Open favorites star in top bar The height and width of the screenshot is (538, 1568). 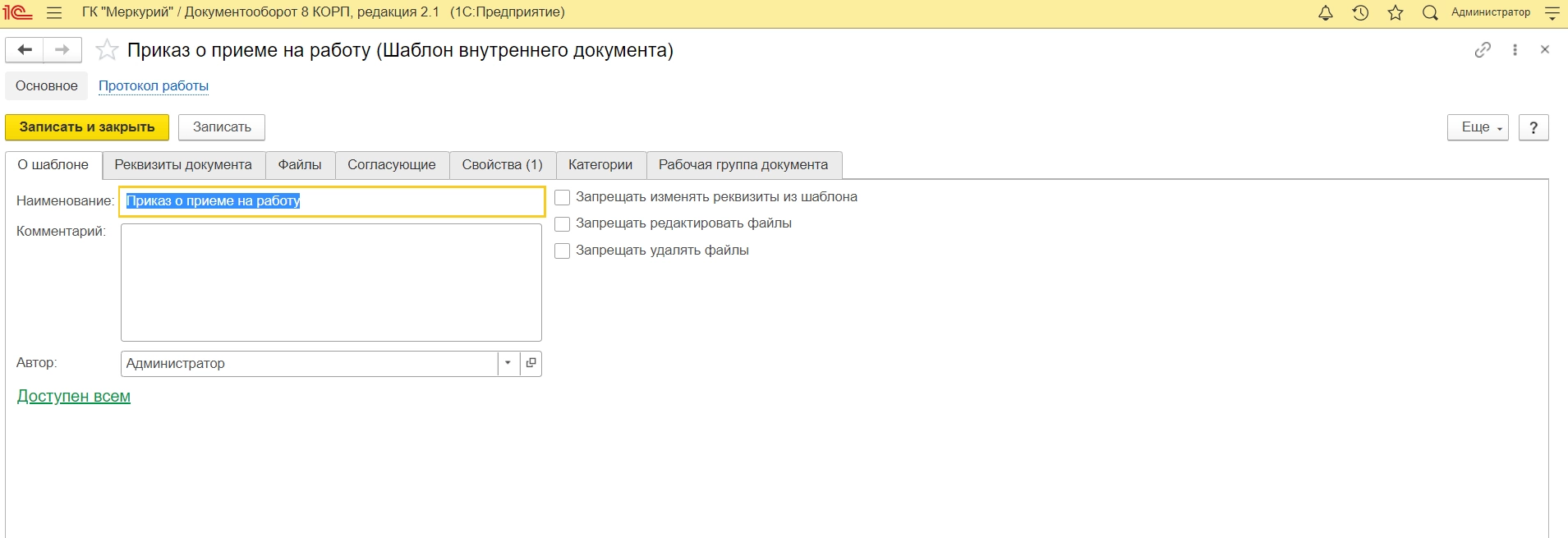(1395, 13)
